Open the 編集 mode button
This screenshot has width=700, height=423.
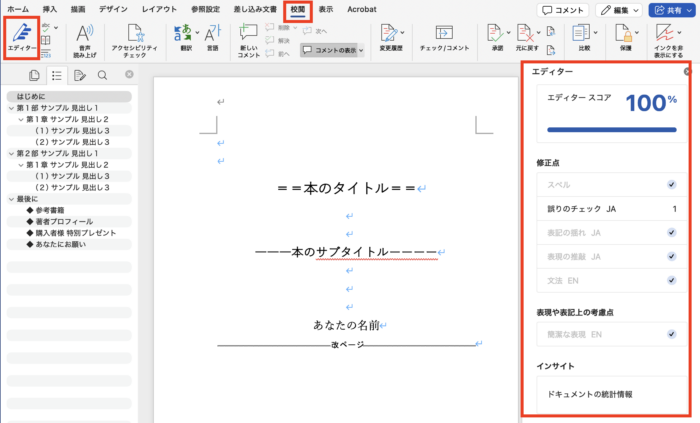coord(620,10)
